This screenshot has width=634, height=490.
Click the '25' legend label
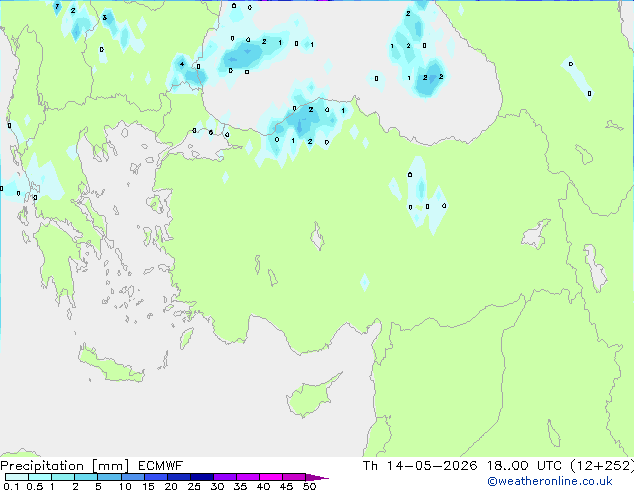coord(194,486)
